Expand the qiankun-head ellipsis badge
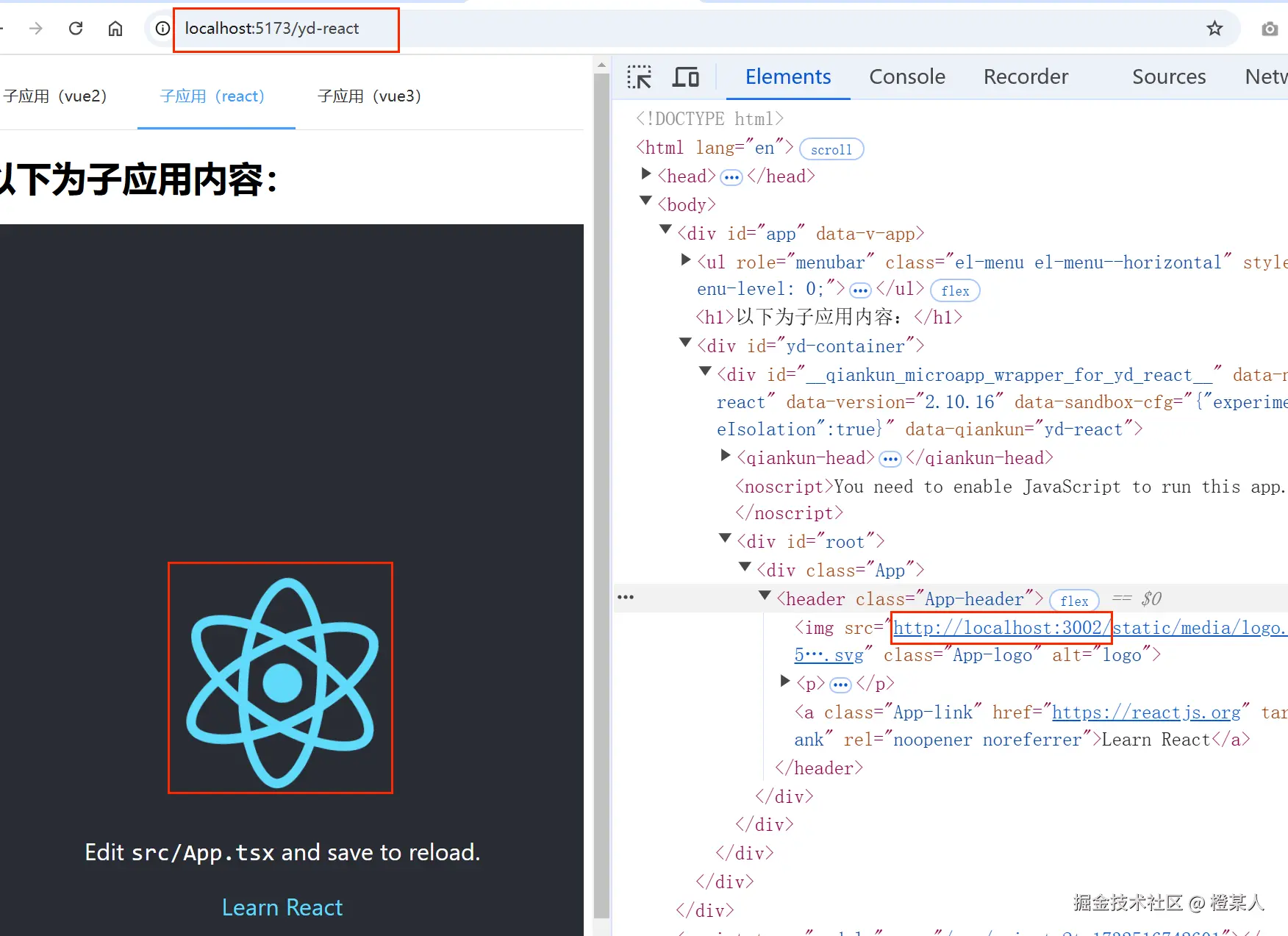The image size is (1288, 936). 890,460
